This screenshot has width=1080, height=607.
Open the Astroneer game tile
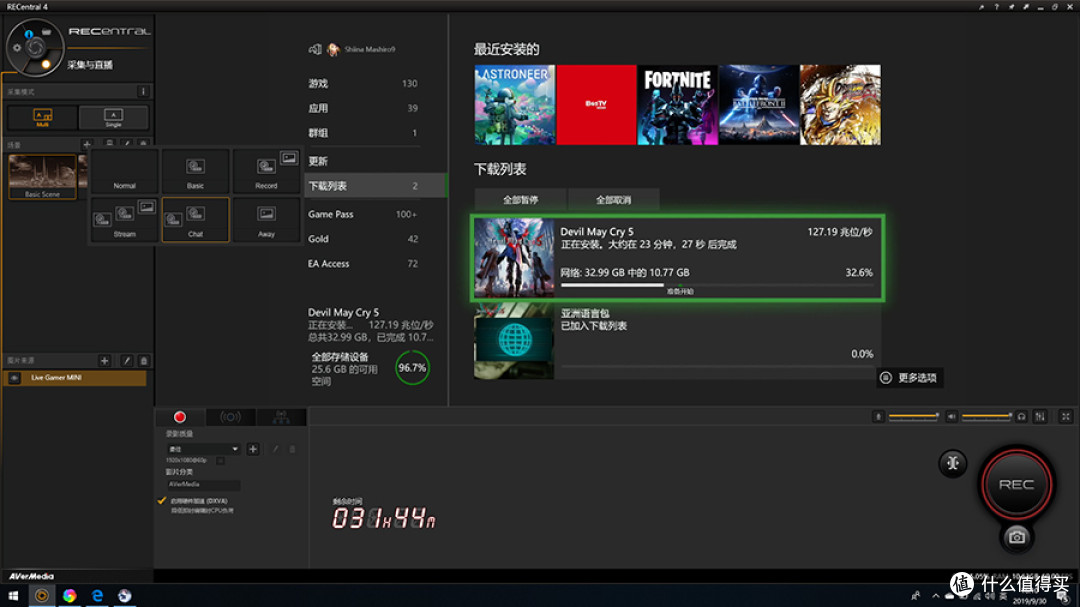(515, 105)
